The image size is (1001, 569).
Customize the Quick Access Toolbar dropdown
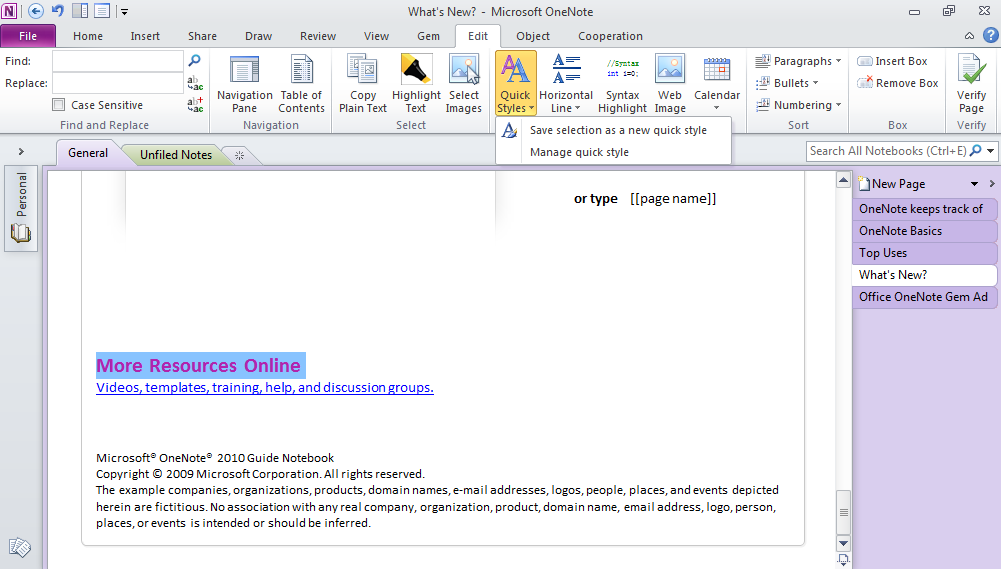[124, 11]
